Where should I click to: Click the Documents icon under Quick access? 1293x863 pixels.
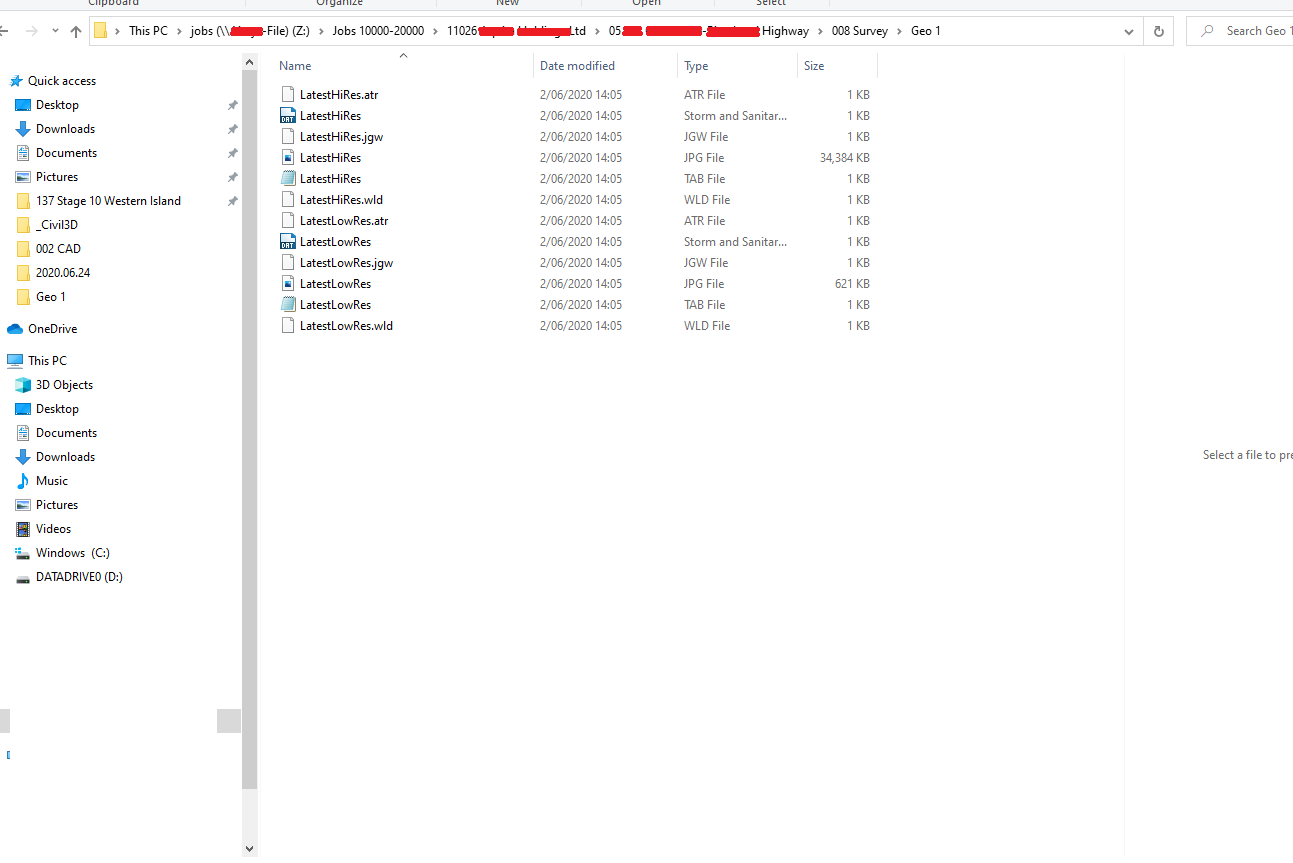23,153
